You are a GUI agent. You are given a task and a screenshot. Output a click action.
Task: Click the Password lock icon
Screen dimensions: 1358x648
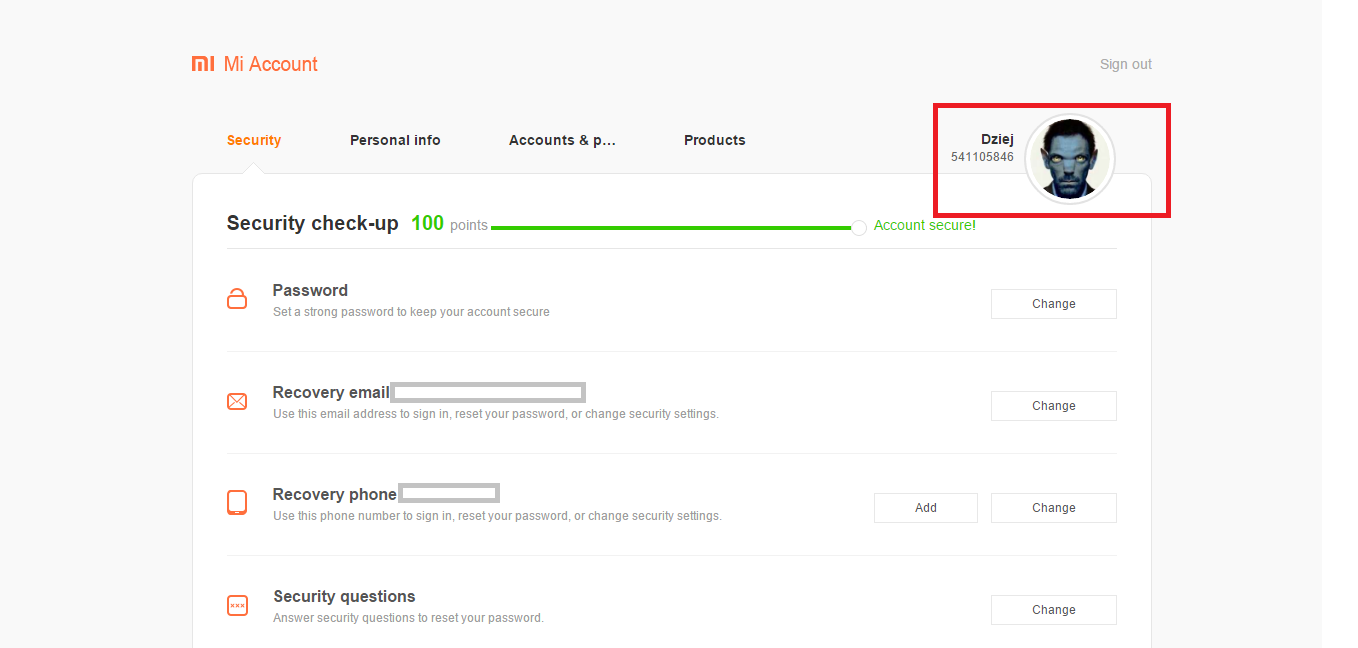coord(237,299)
